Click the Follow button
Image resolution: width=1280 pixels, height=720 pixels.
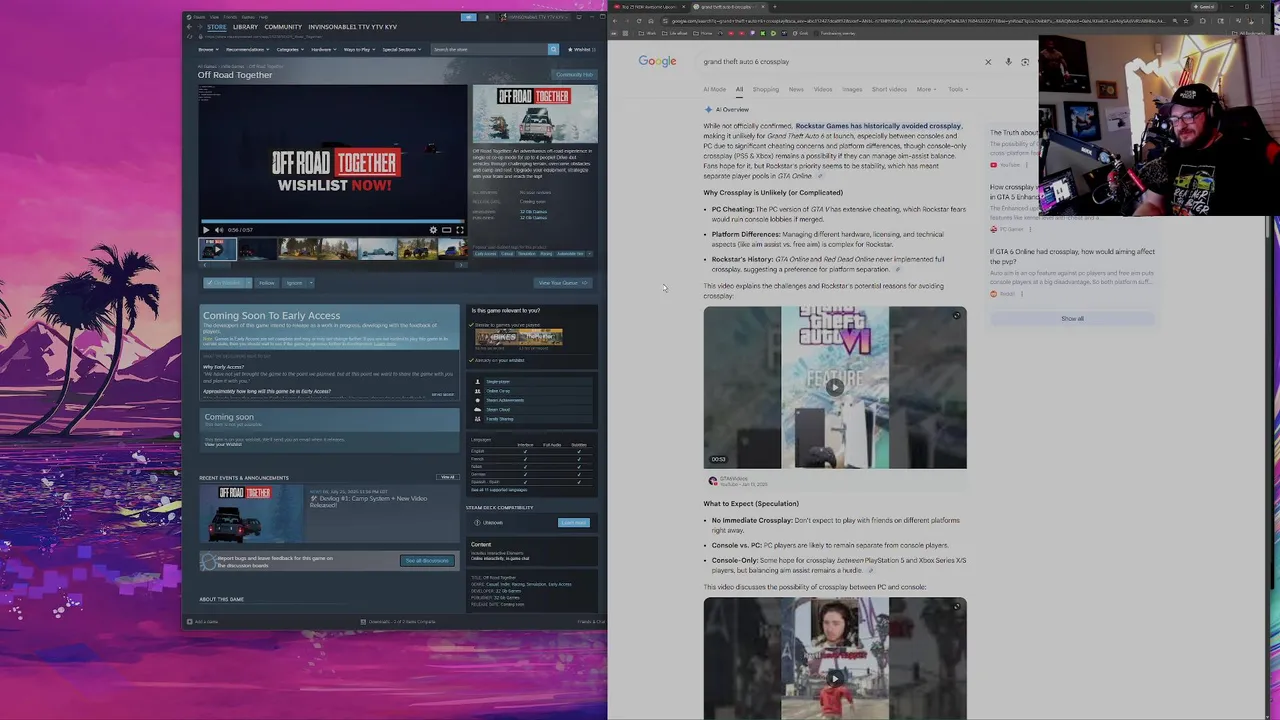click(x=267, y=283)
